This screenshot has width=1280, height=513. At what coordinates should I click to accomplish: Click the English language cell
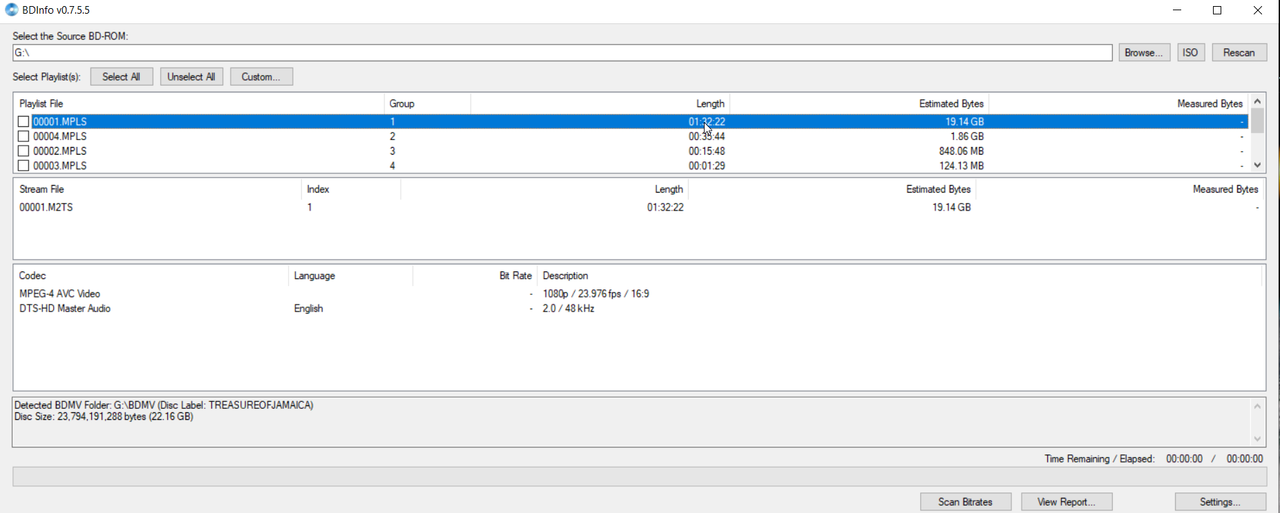(x=308, y=309)
